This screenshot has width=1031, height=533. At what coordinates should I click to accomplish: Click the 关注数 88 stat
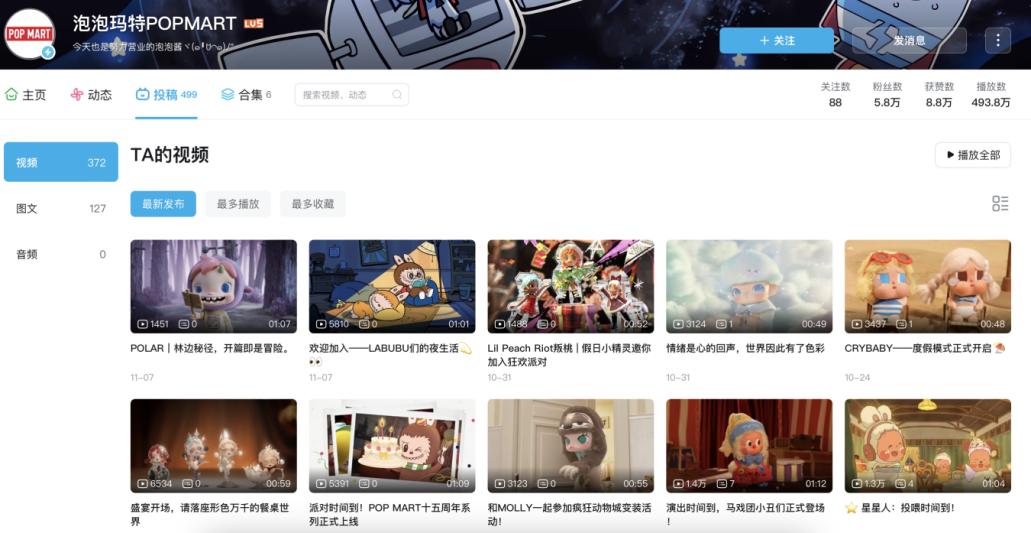click(x=835, y=95)
